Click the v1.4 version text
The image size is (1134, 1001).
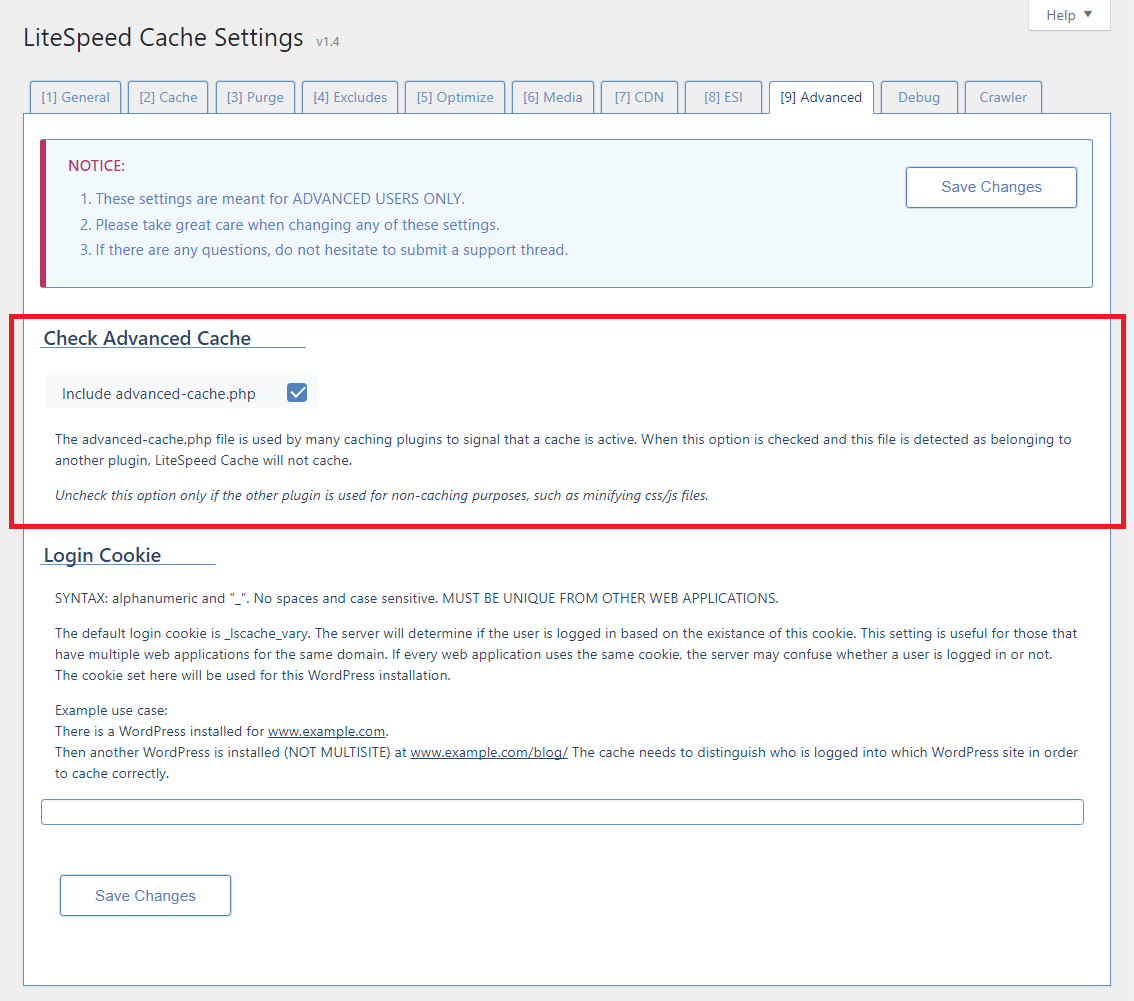(x=328, y=42)
